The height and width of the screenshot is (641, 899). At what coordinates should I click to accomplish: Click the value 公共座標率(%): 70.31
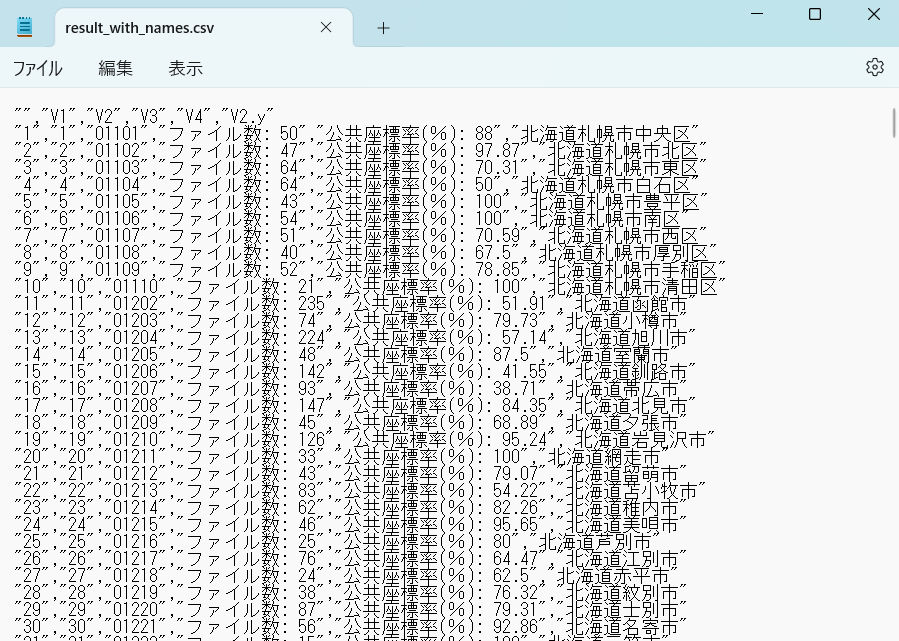(x=421, y=168)
